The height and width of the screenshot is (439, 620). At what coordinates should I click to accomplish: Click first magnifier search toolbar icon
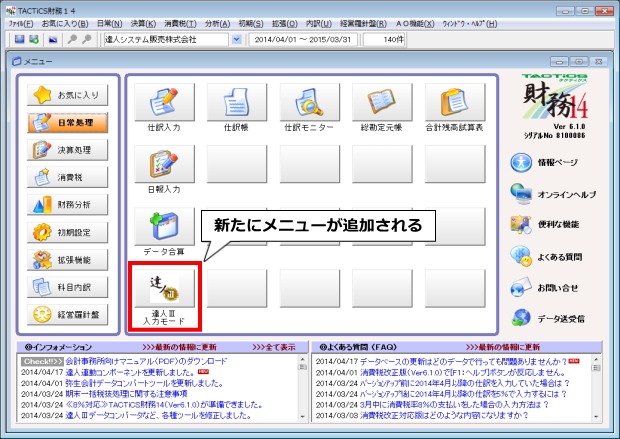72,39
